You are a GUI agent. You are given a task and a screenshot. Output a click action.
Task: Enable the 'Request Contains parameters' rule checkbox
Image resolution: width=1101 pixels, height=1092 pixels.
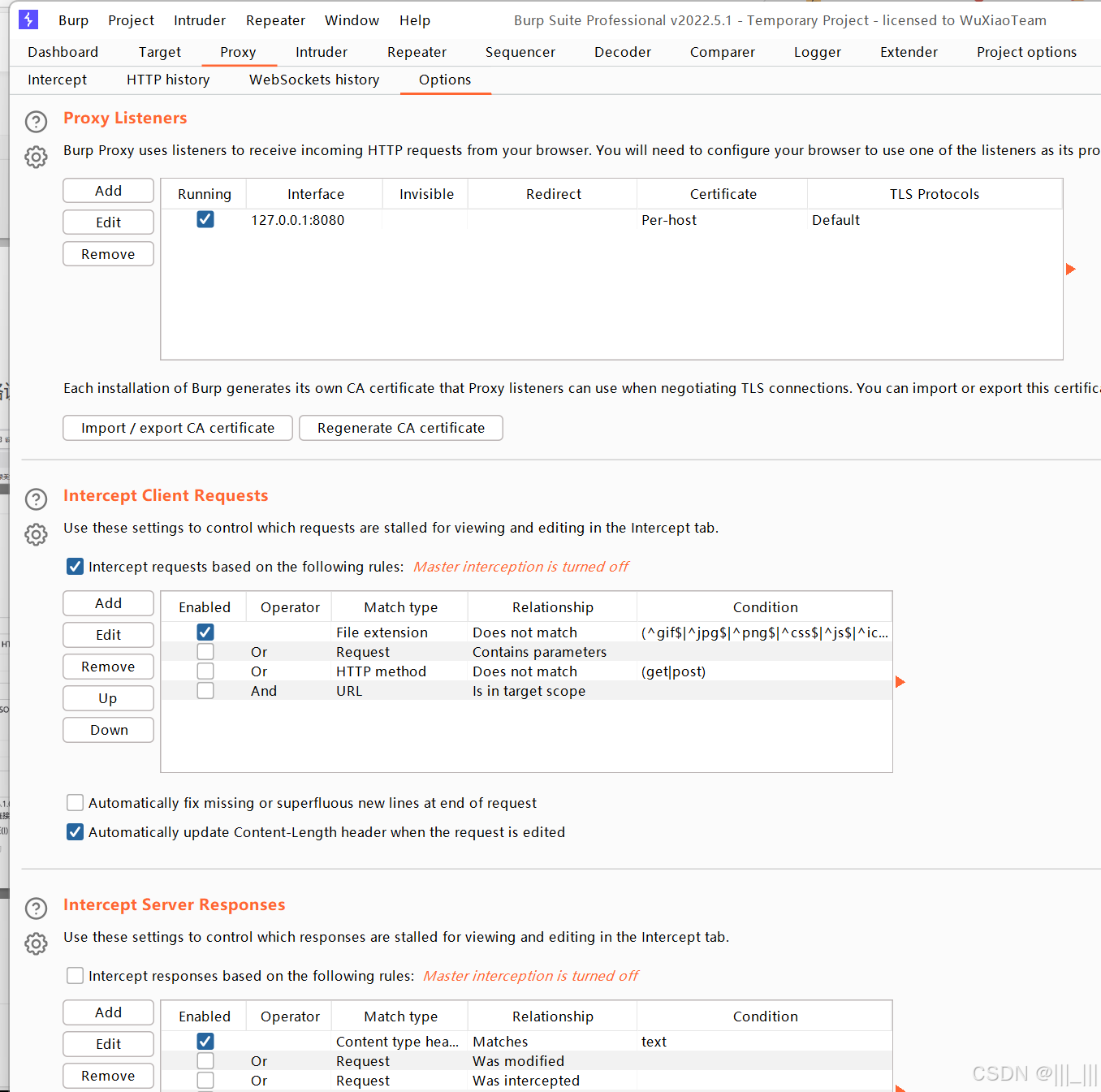point(205,651)
